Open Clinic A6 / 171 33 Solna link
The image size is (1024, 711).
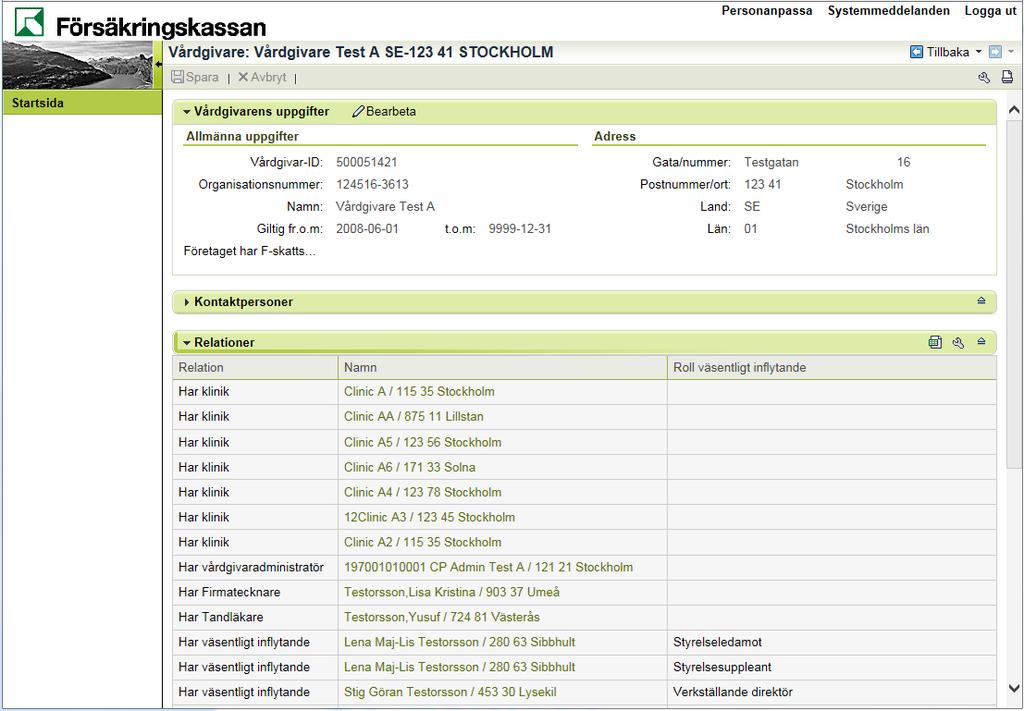[409, 467]
